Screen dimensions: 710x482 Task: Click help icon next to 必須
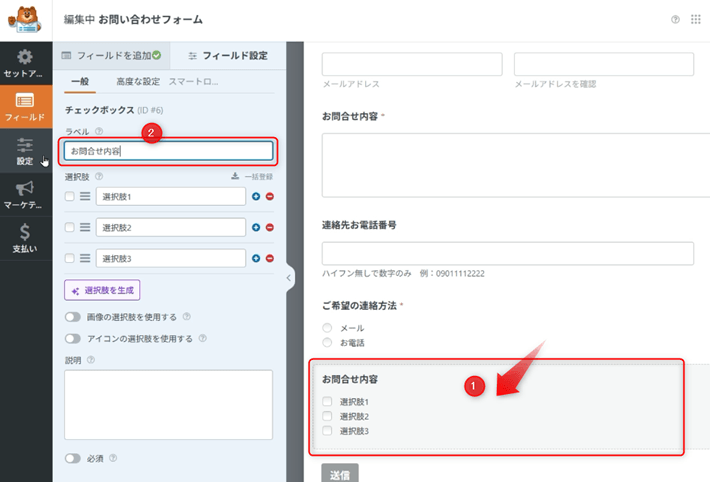click(113, 458)
